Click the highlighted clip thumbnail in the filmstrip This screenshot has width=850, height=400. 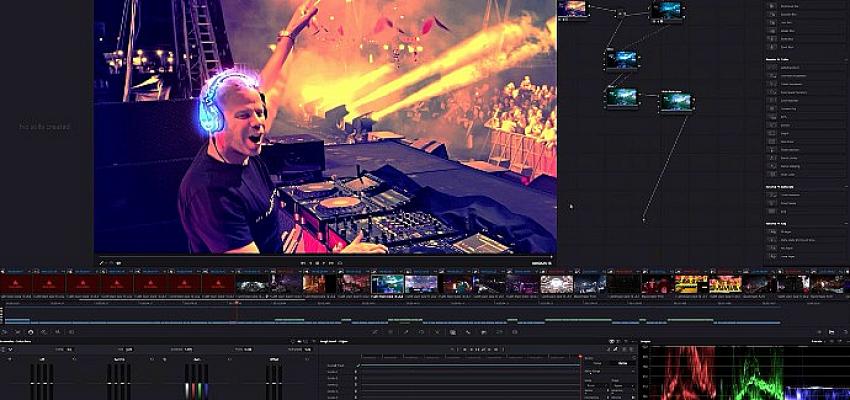pos(388,284)
